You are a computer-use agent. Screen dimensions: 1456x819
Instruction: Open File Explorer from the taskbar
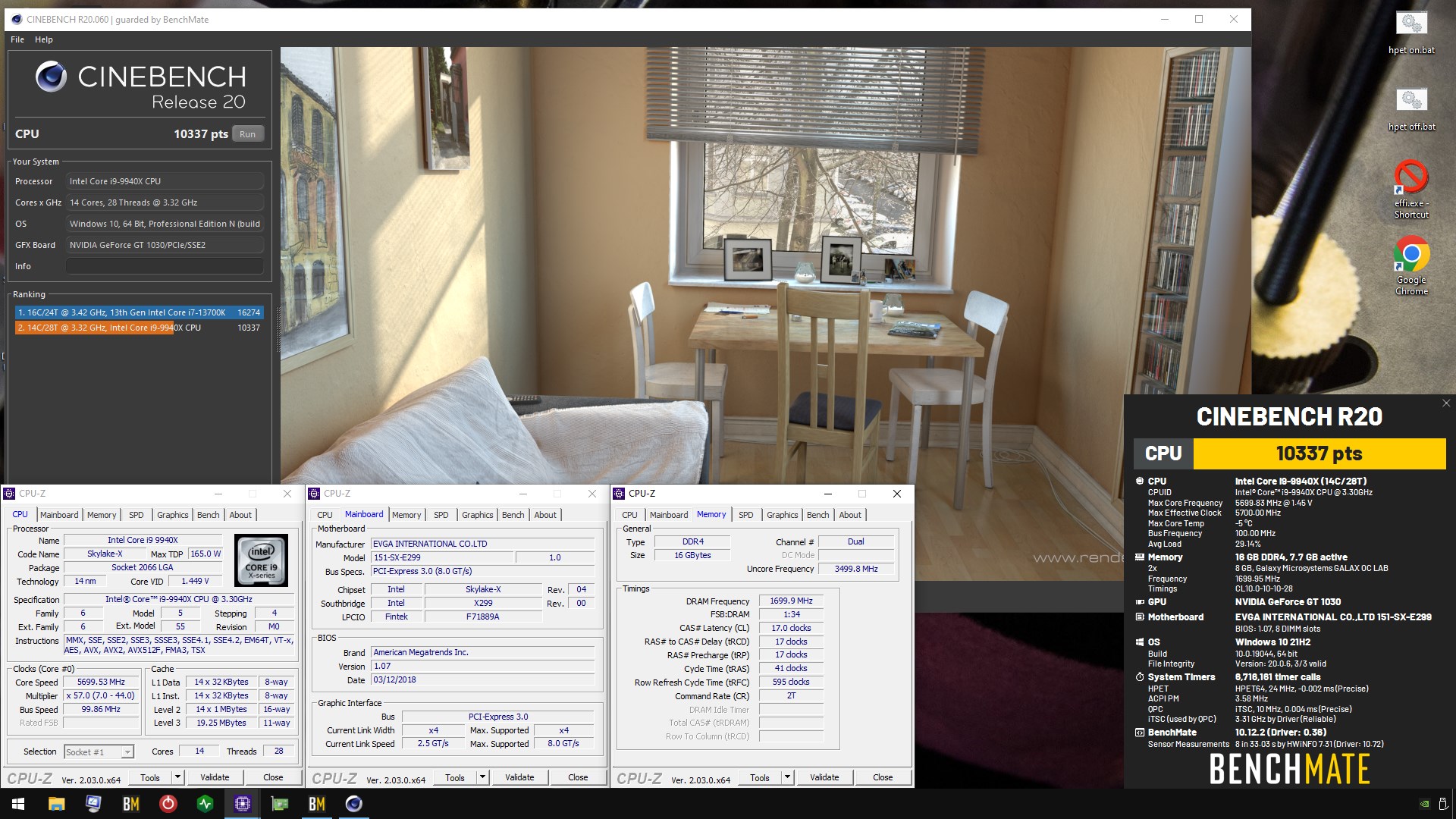pyautogui.click(x=56, y=804)
